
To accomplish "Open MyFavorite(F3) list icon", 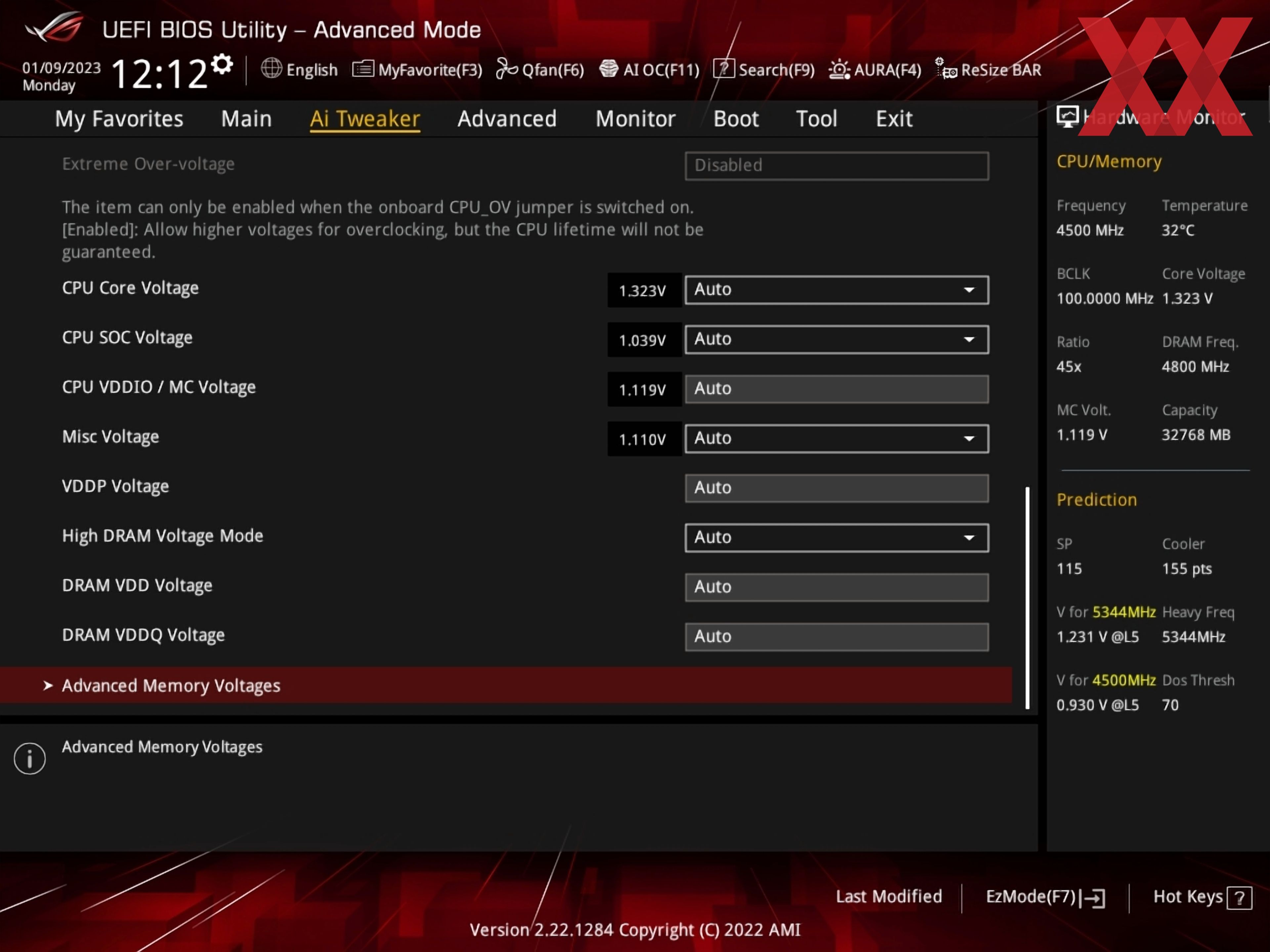I will tap(363, 69).
